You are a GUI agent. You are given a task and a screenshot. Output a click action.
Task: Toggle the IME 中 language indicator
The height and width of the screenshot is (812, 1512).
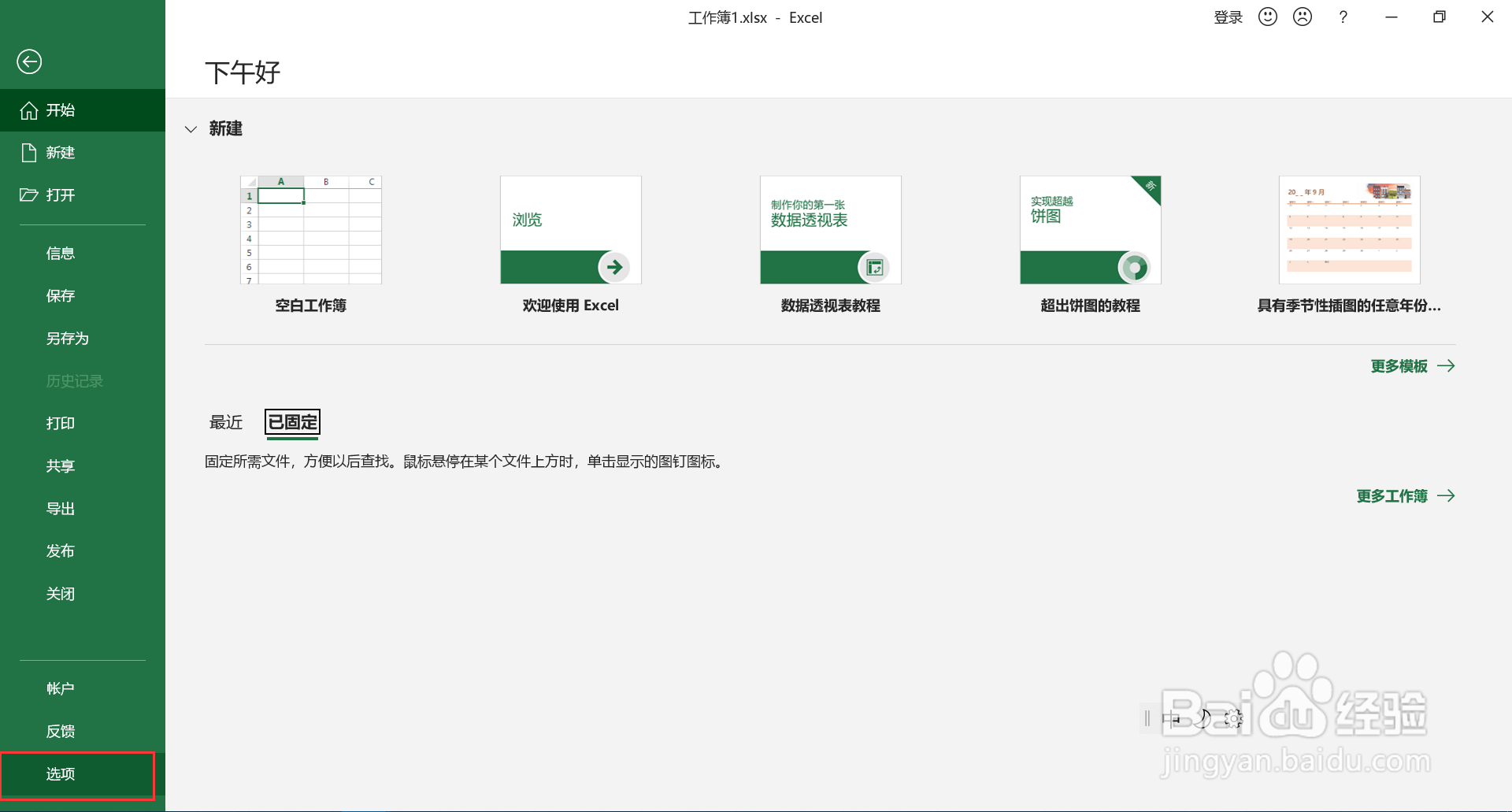[1171, 718]
